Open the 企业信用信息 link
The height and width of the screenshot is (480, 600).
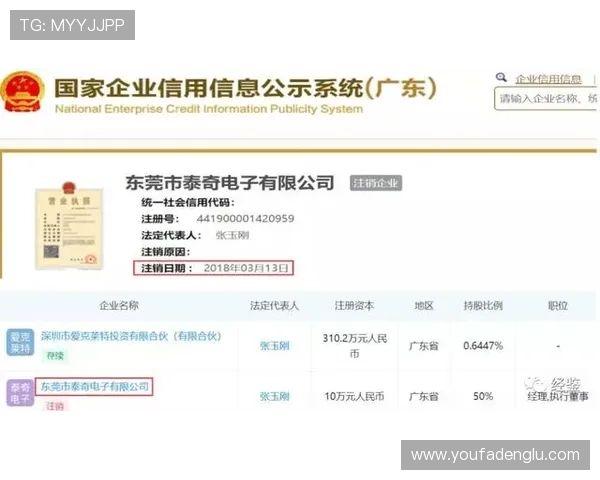tap(548, 79)
